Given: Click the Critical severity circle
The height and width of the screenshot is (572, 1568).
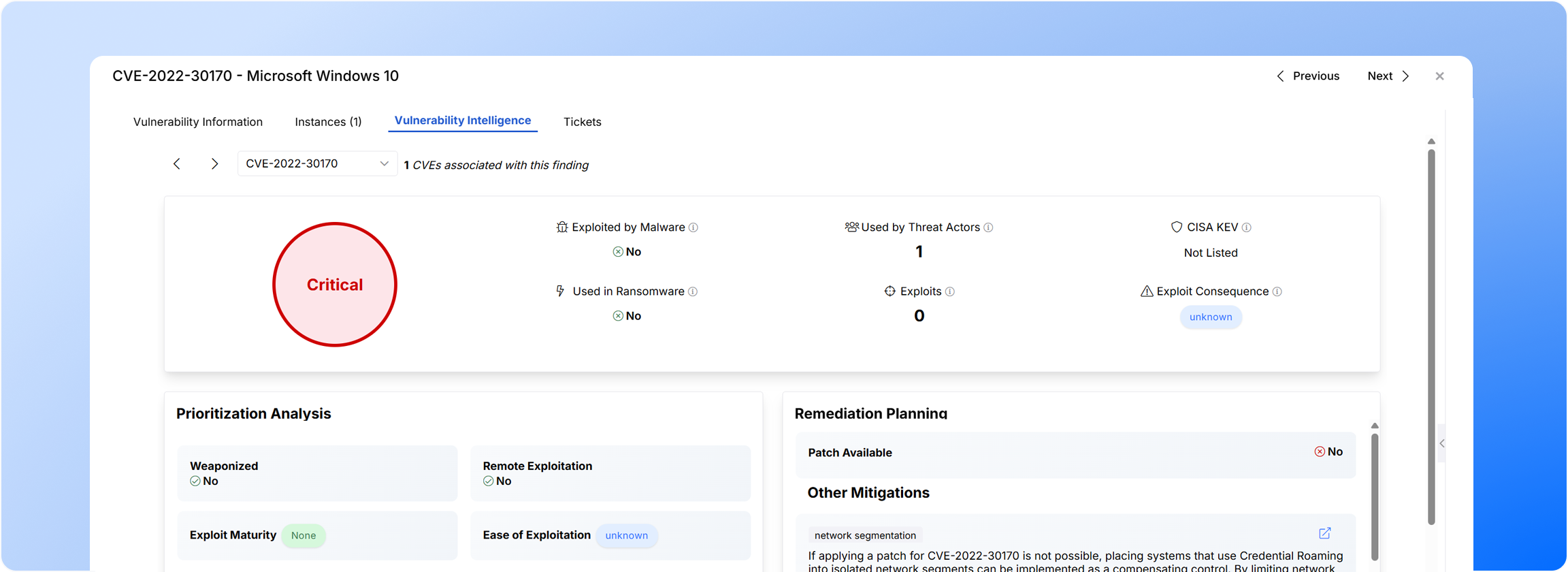Looking at the screenshot, I should point(335,285).
